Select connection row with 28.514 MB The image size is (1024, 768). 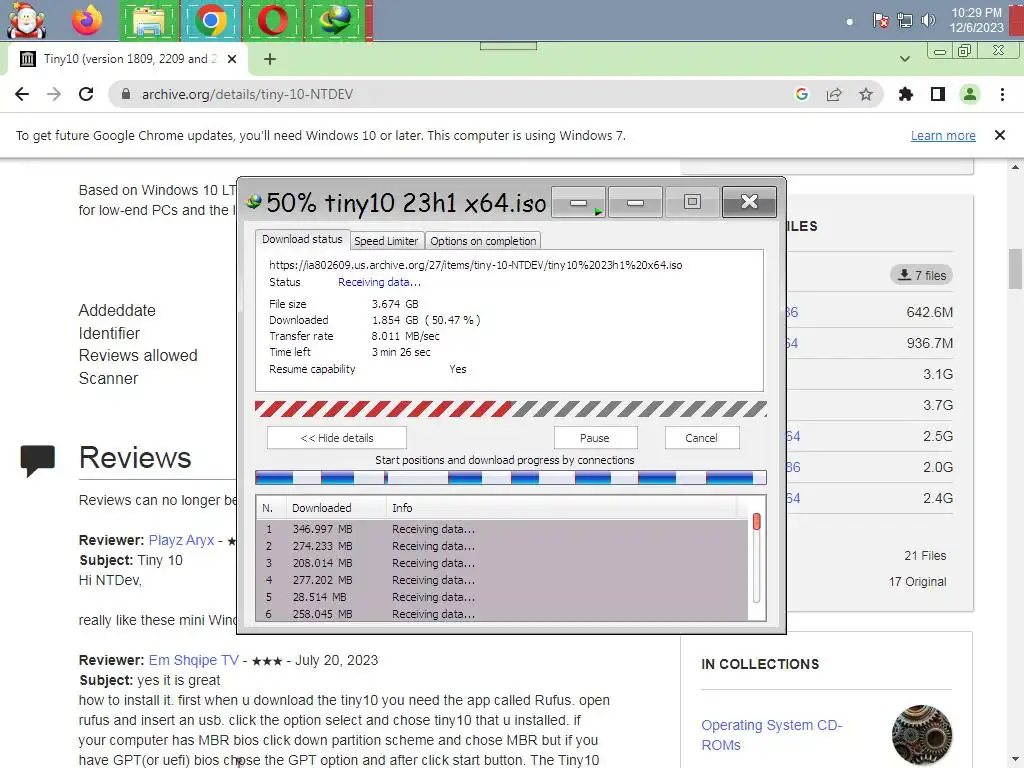[503, 597]
